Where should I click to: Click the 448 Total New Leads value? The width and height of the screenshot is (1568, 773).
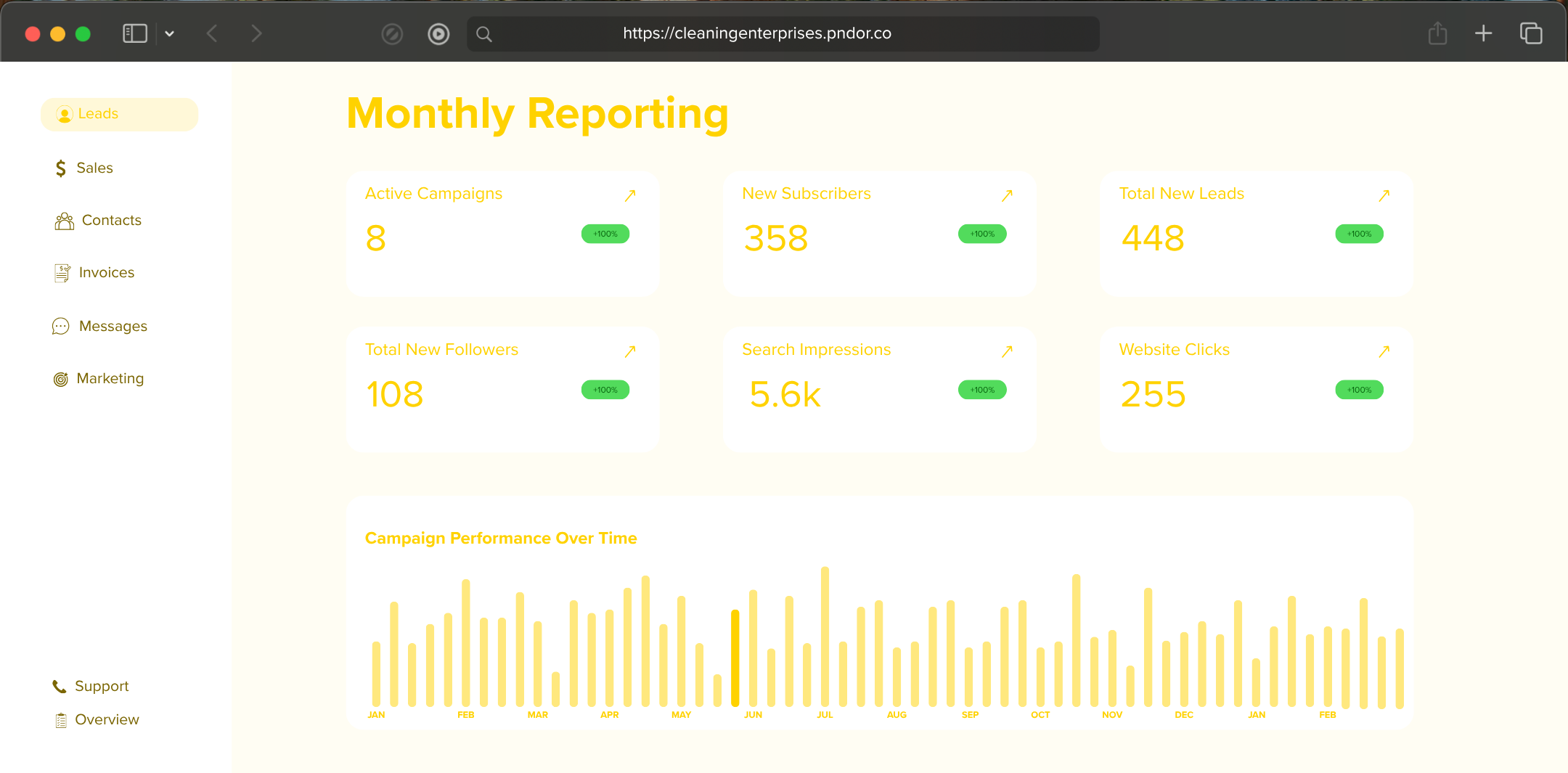coord(1153,239)
